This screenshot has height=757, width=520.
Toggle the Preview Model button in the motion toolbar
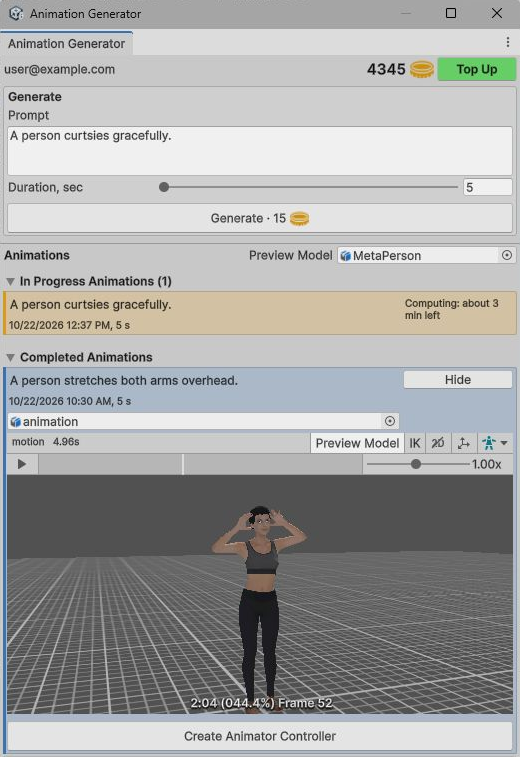point(357,443)
